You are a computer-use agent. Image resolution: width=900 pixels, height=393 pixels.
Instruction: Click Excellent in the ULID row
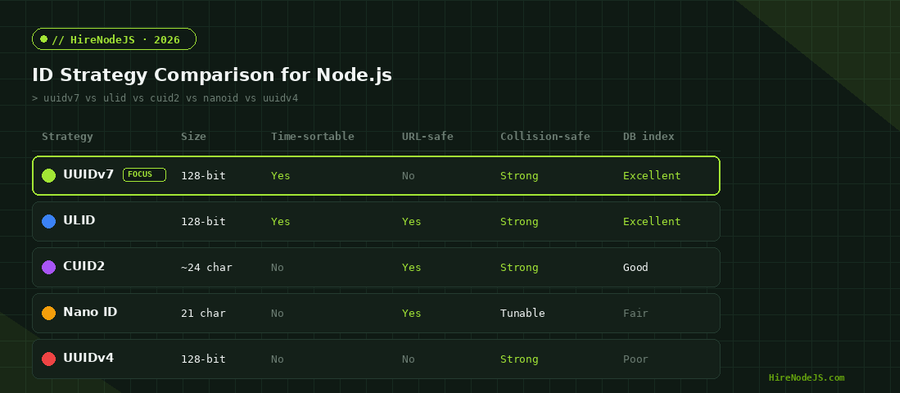click(652, 221)
